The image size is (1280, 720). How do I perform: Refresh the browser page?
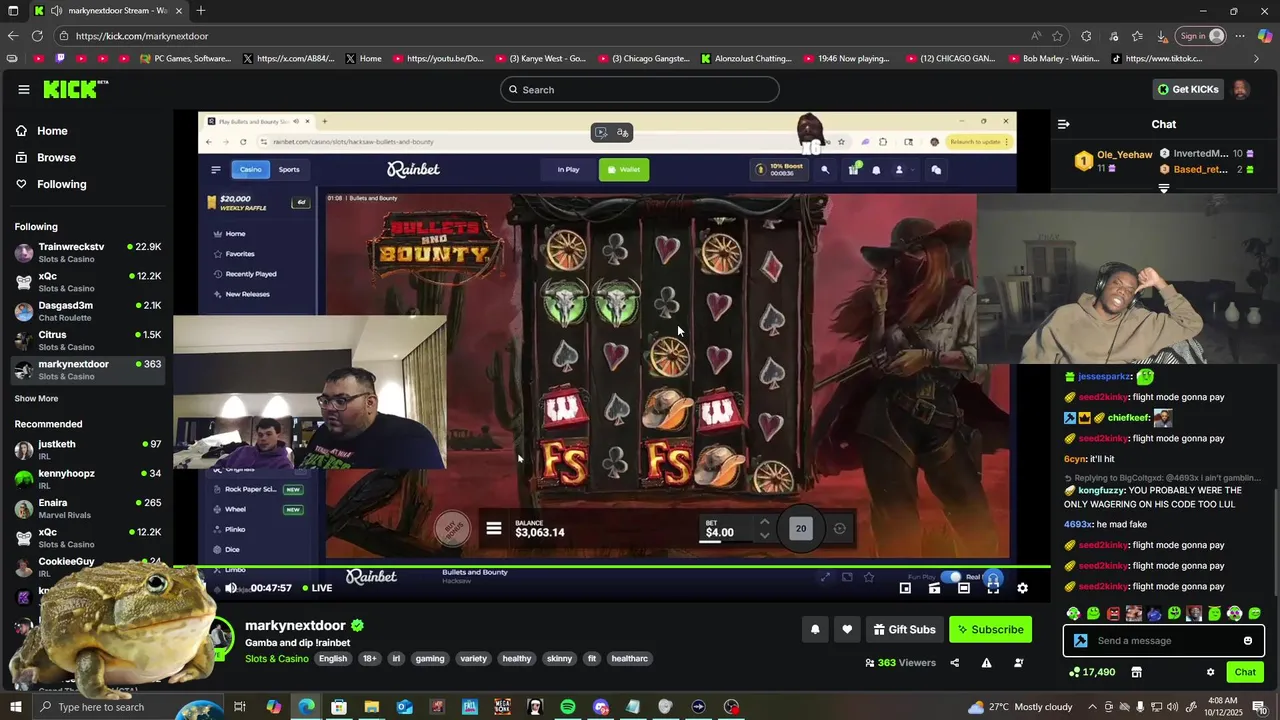click(x=37, y=36)
